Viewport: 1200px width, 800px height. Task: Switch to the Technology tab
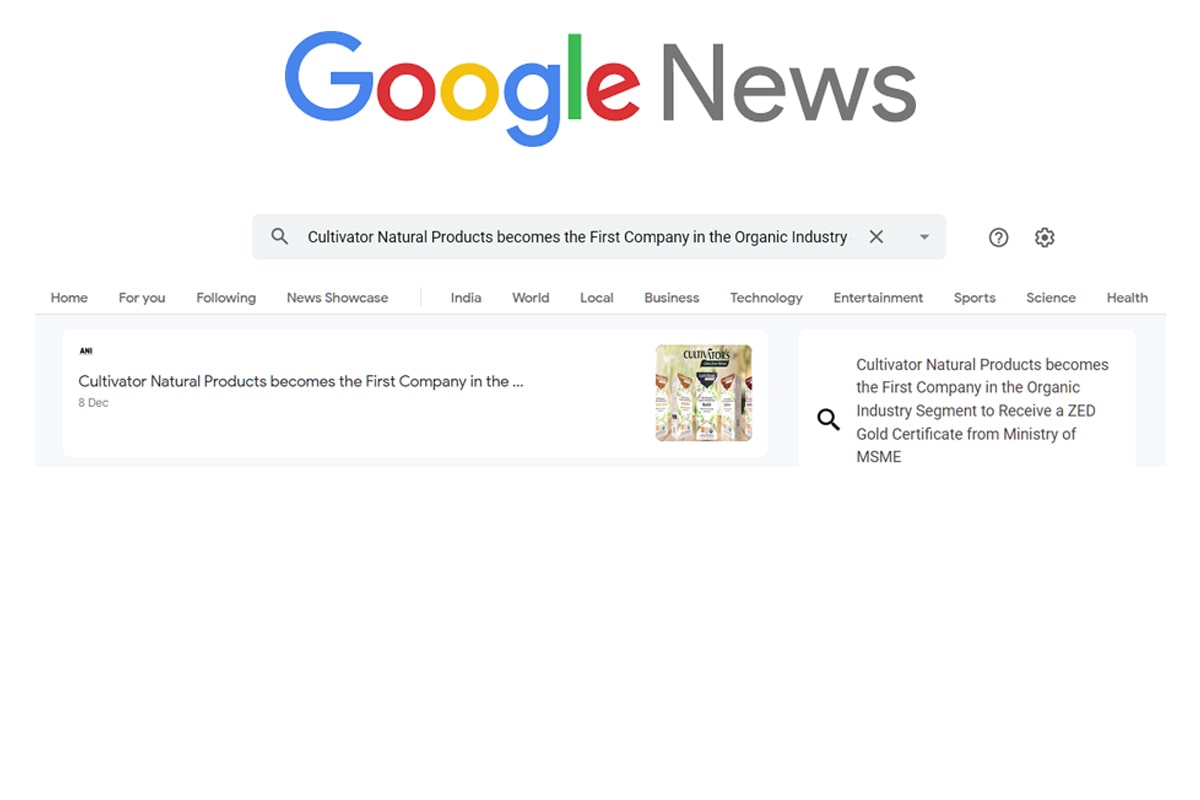766,297
